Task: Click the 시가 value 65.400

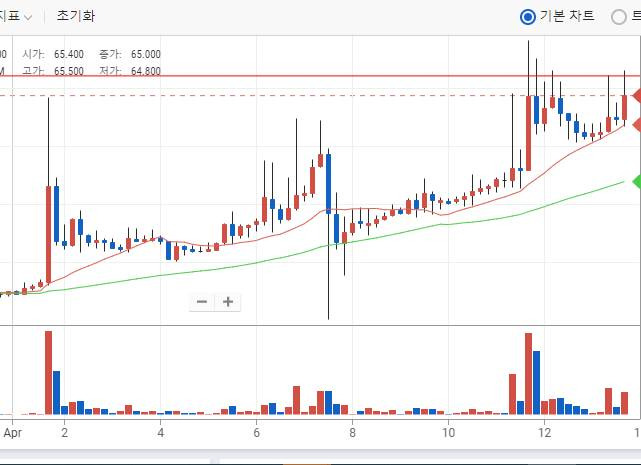Action: point(69,54)
